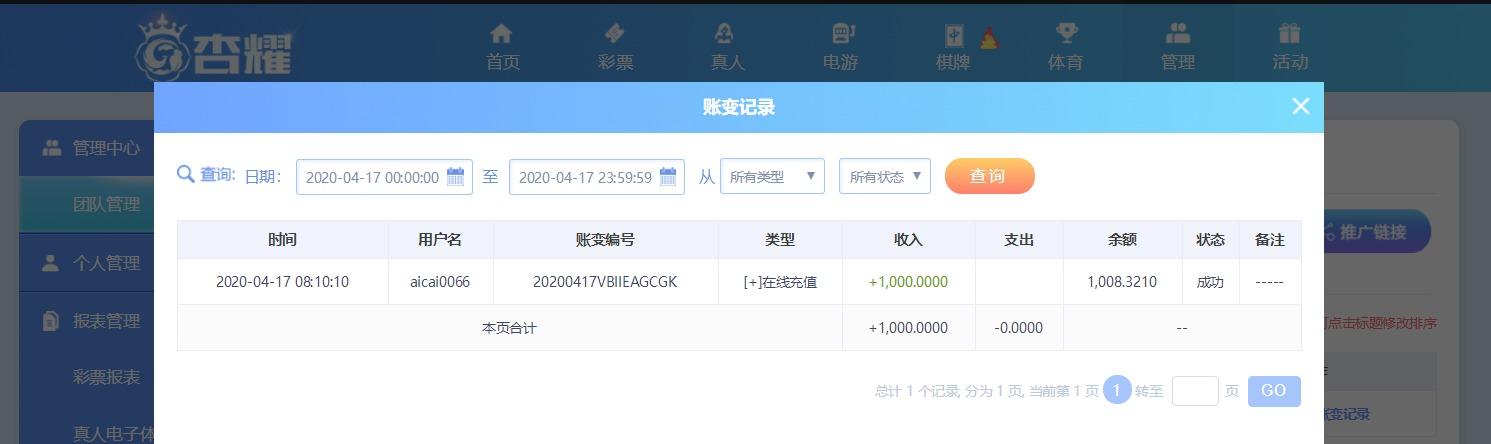Screen dimensions: 1491x444
Task: Open calendar picker for start date
Action: click(x=455, y=177)
